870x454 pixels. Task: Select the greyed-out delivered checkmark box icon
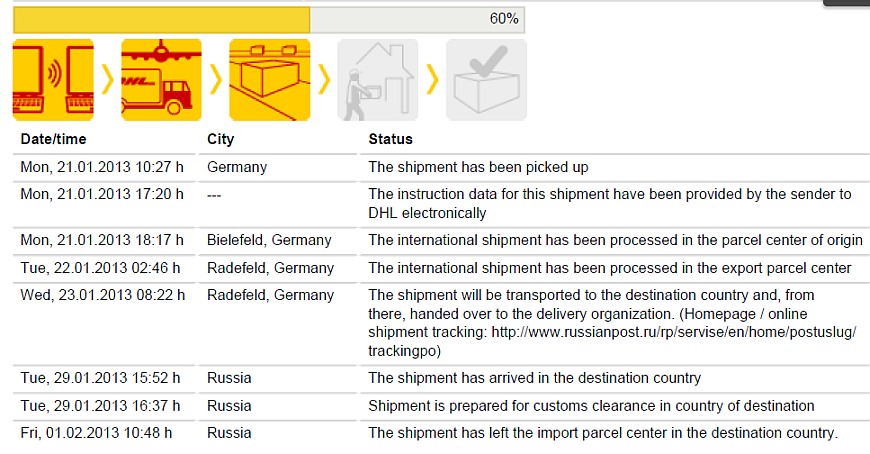[486, 80]
